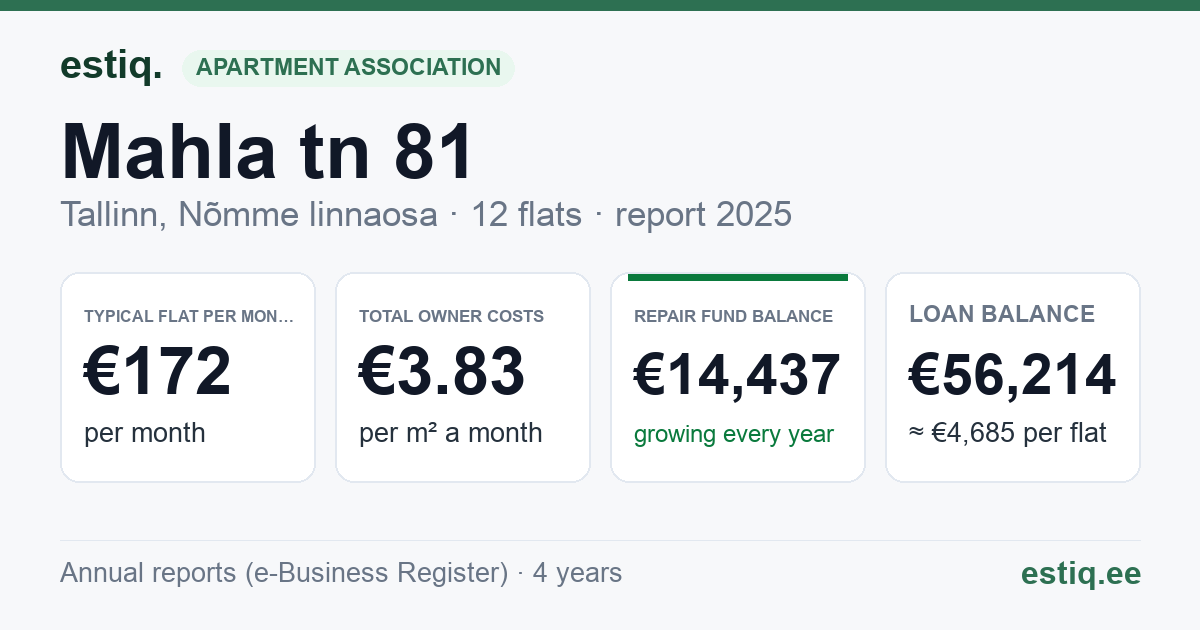1200x630 pixels.
Task: Open the Repair fund balance card
Action: [738, 377]
